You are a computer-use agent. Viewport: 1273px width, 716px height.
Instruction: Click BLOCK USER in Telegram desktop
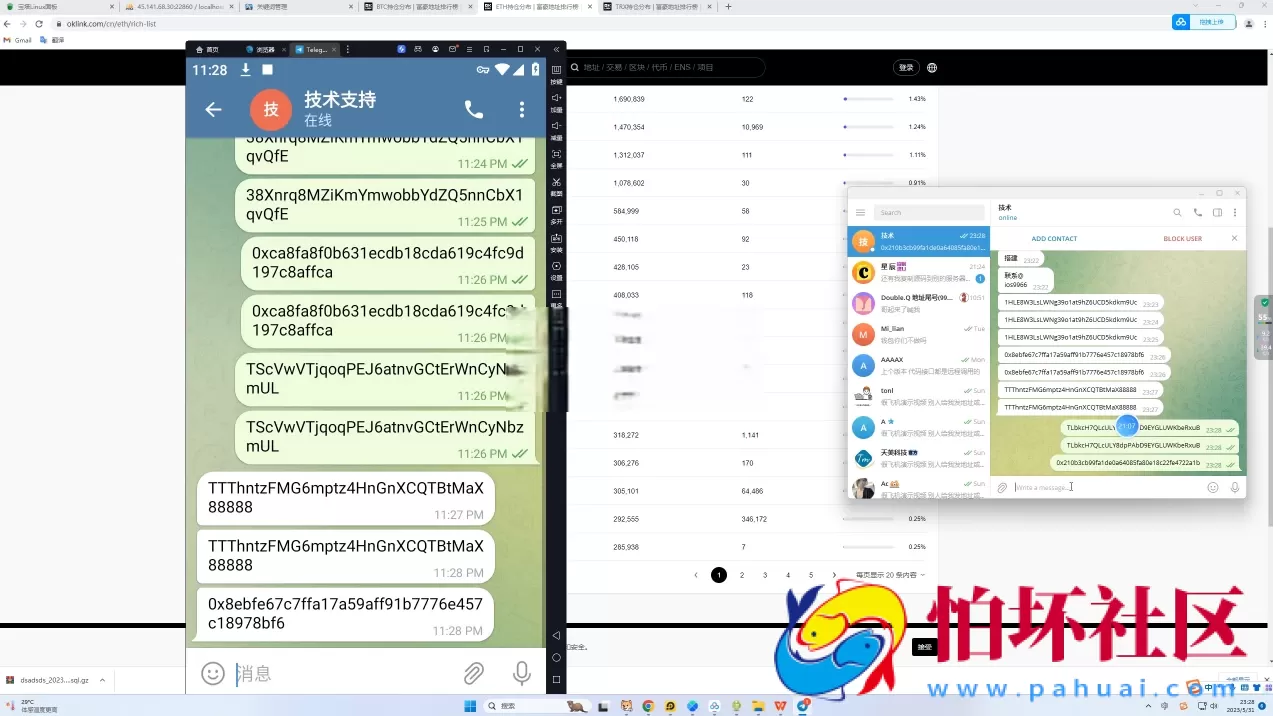1182,238
